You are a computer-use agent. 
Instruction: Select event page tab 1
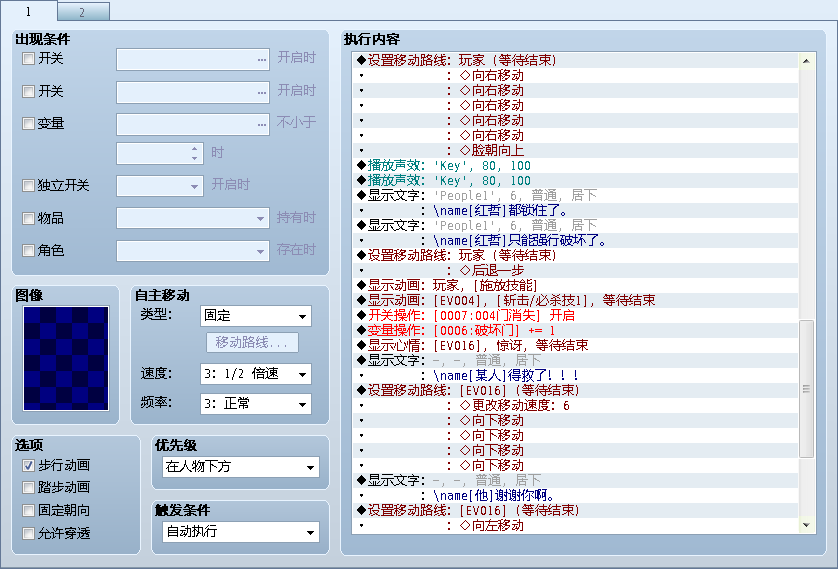point(28,11)
